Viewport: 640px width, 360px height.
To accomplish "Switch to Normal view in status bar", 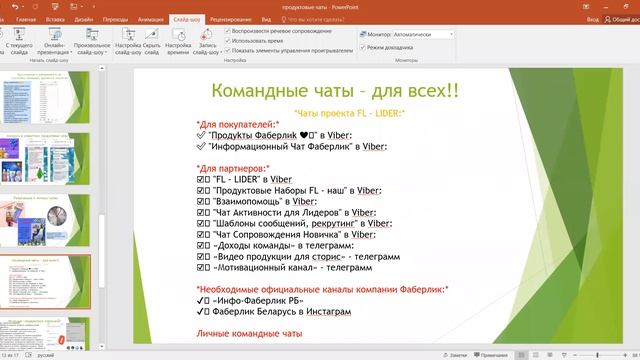I will (521, 355).
